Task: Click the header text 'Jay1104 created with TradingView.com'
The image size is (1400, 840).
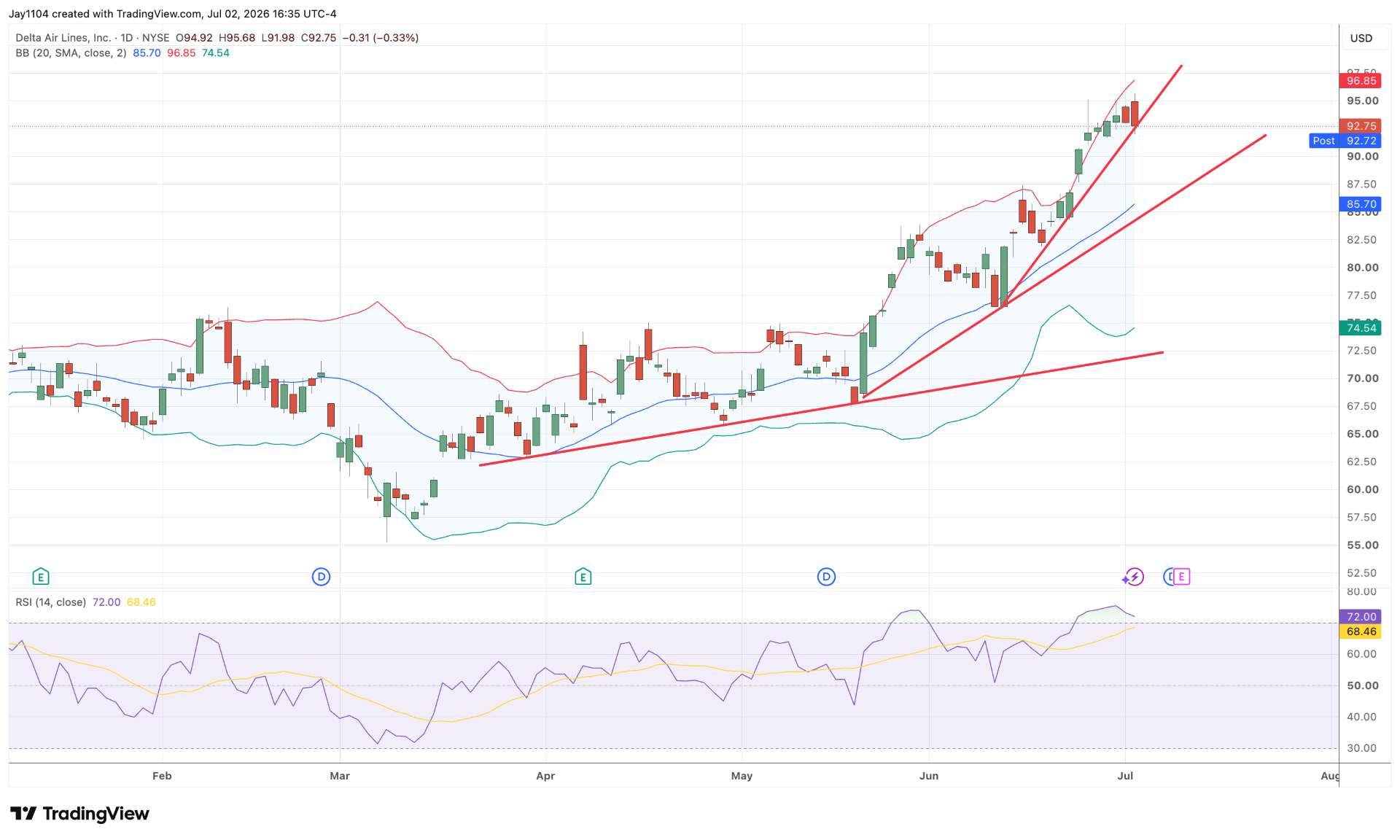Action: pos(105,14)
